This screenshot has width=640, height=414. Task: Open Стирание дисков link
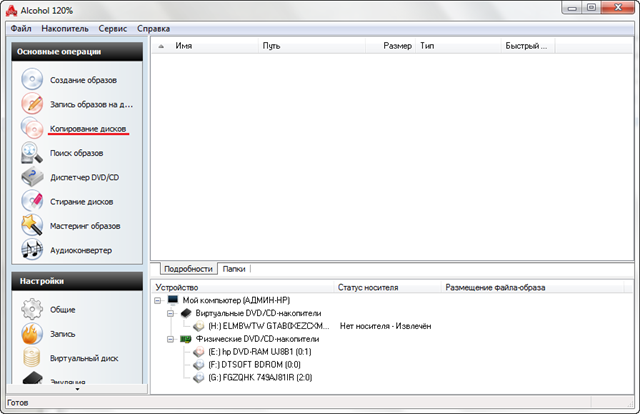(x=82, y=202)
